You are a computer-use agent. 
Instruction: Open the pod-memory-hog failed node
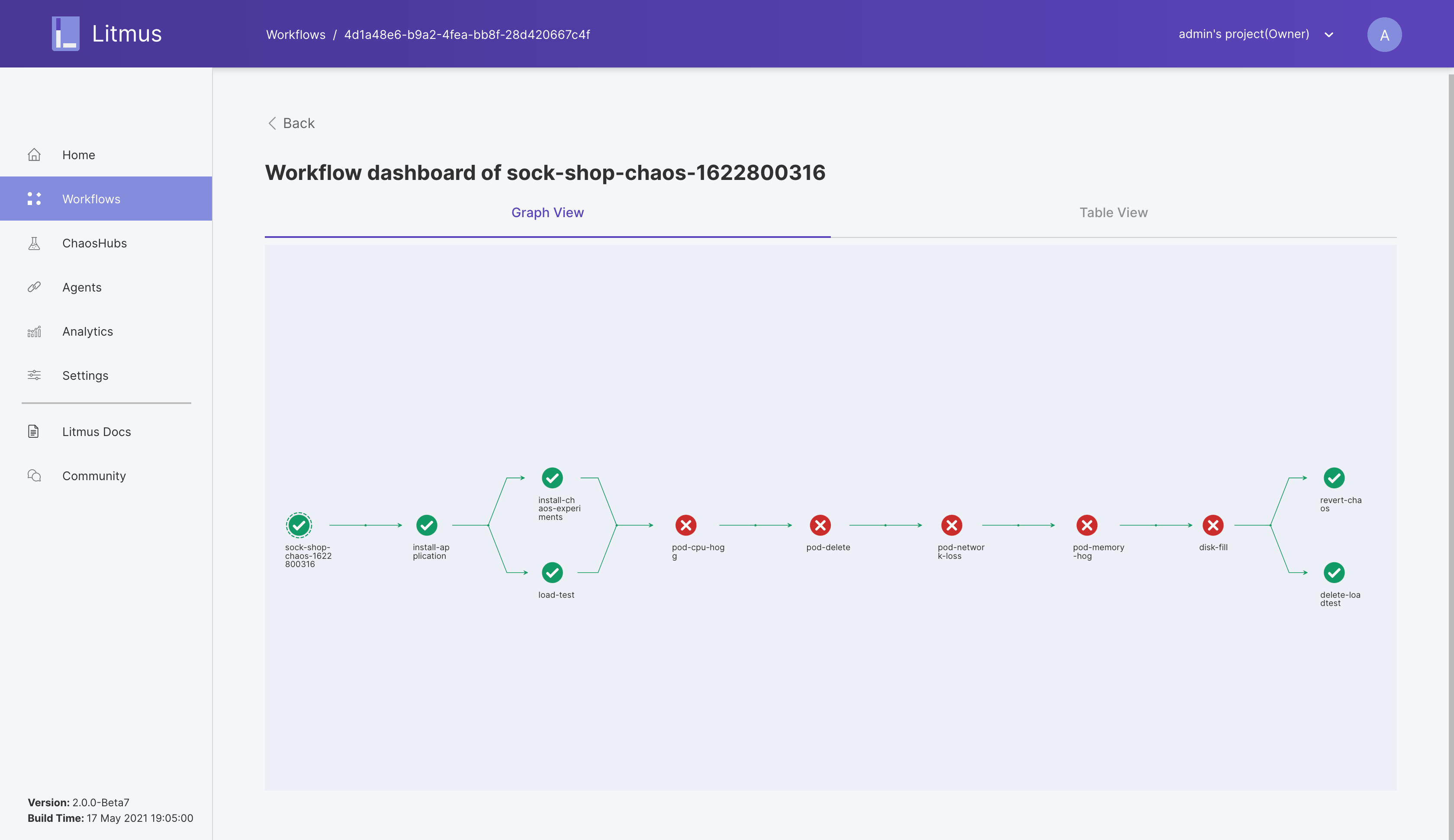point(1087,525)
